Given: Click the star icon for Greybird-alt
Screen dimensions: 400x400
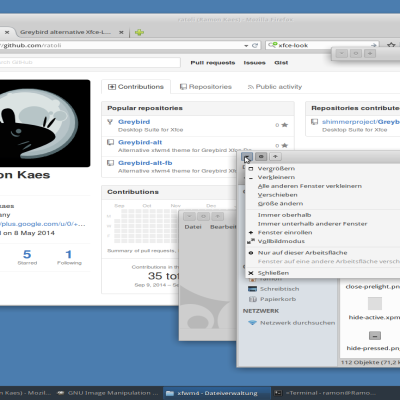Looking at the screenshot, I should pos(284,146).
